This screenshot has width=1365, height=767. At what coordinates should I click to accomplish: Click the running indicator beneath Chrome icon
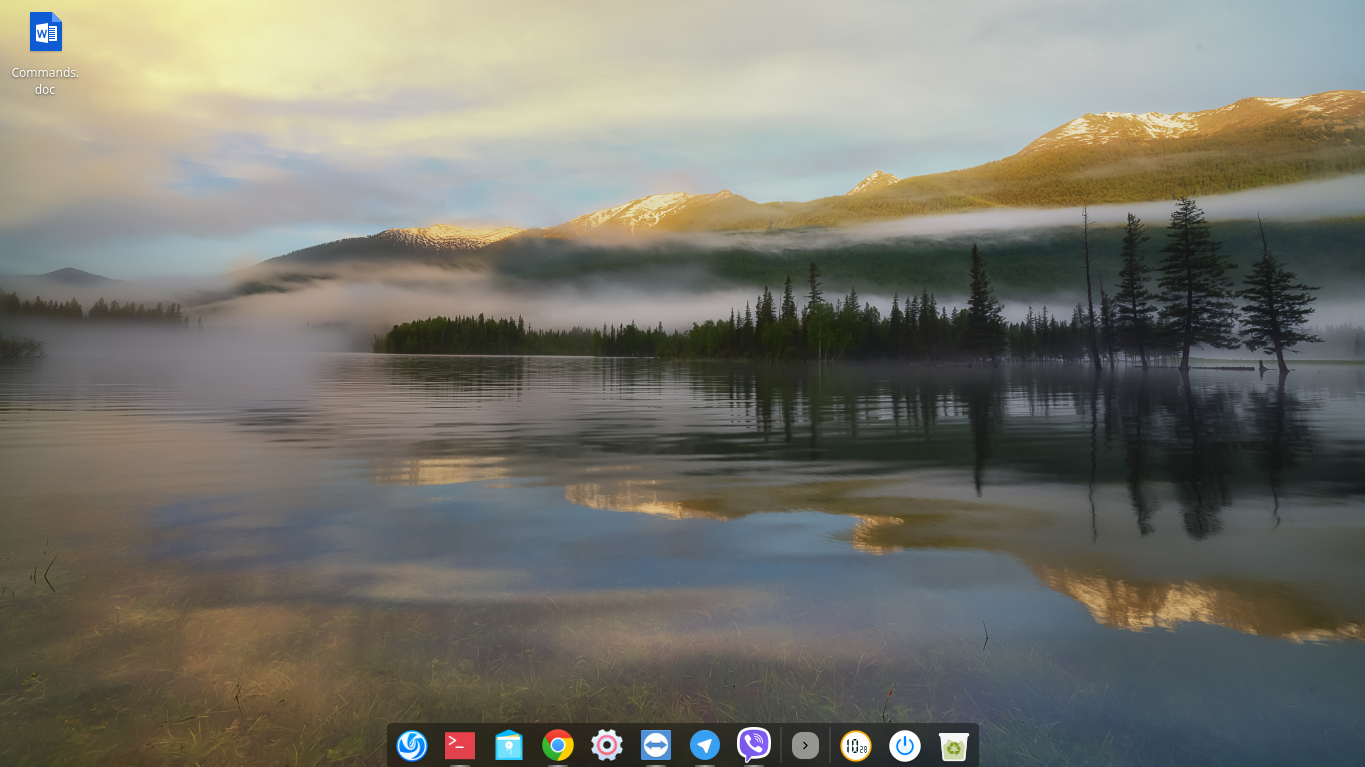[558, 765]
